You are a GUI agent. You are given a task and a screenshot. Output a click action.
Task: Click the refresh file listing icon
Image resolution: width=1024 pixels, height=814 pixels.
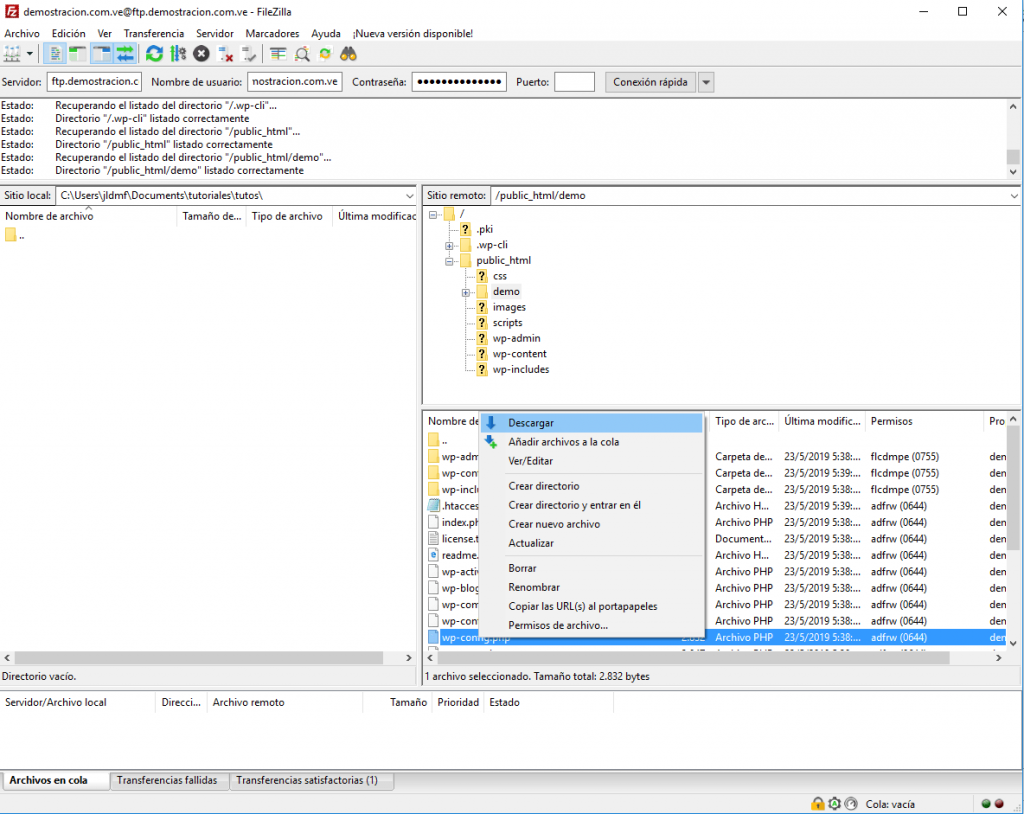pyautogui.click(x=154, y=54)
